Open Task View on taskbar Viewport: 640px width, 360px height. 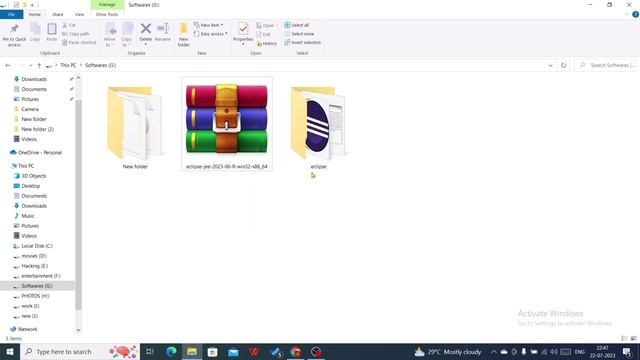[x=149, y=351]
